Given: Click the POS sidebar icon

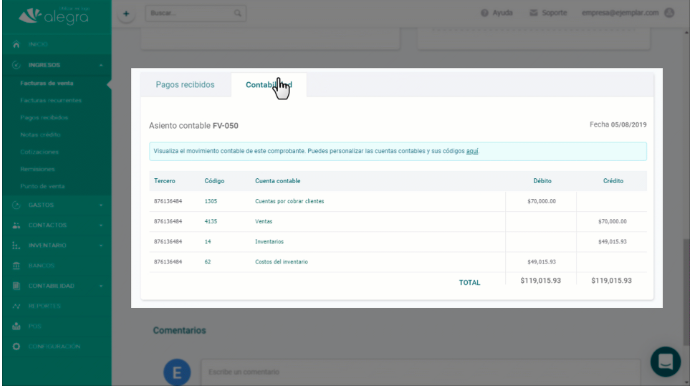Looking at the screenshot, I should click(x=16, y=326).
